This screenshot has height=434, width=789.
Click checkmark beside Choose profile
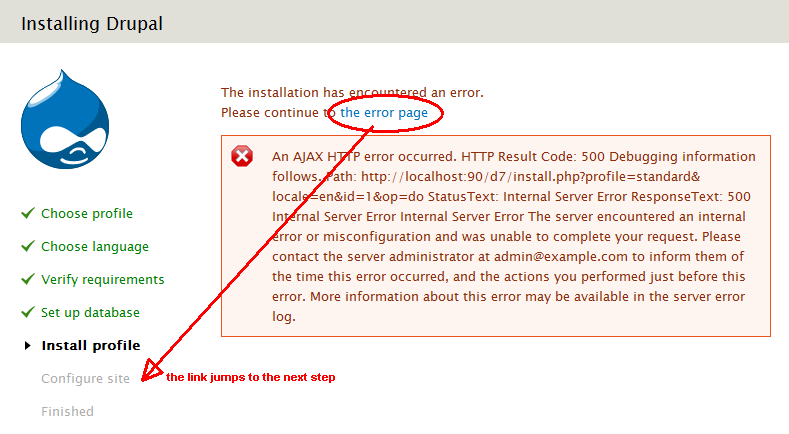(28, 213)
